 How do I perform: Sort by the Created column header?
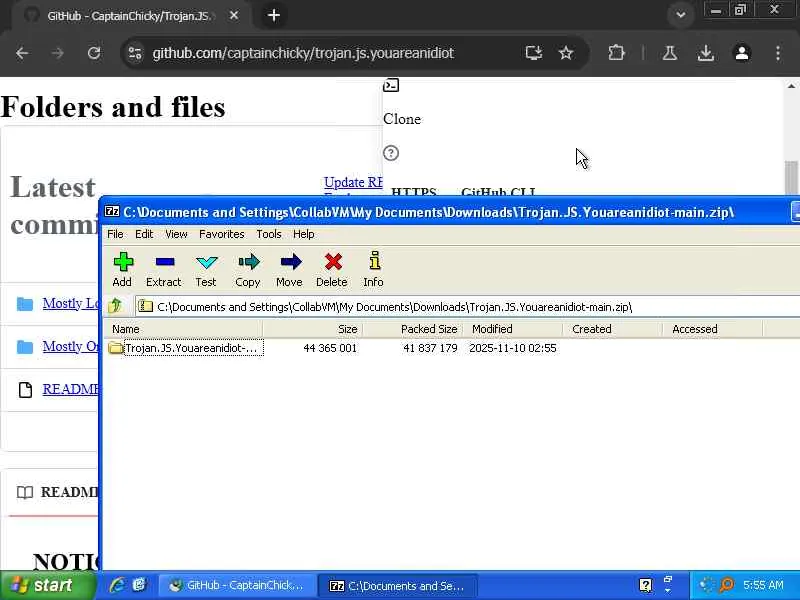[613, 329]
